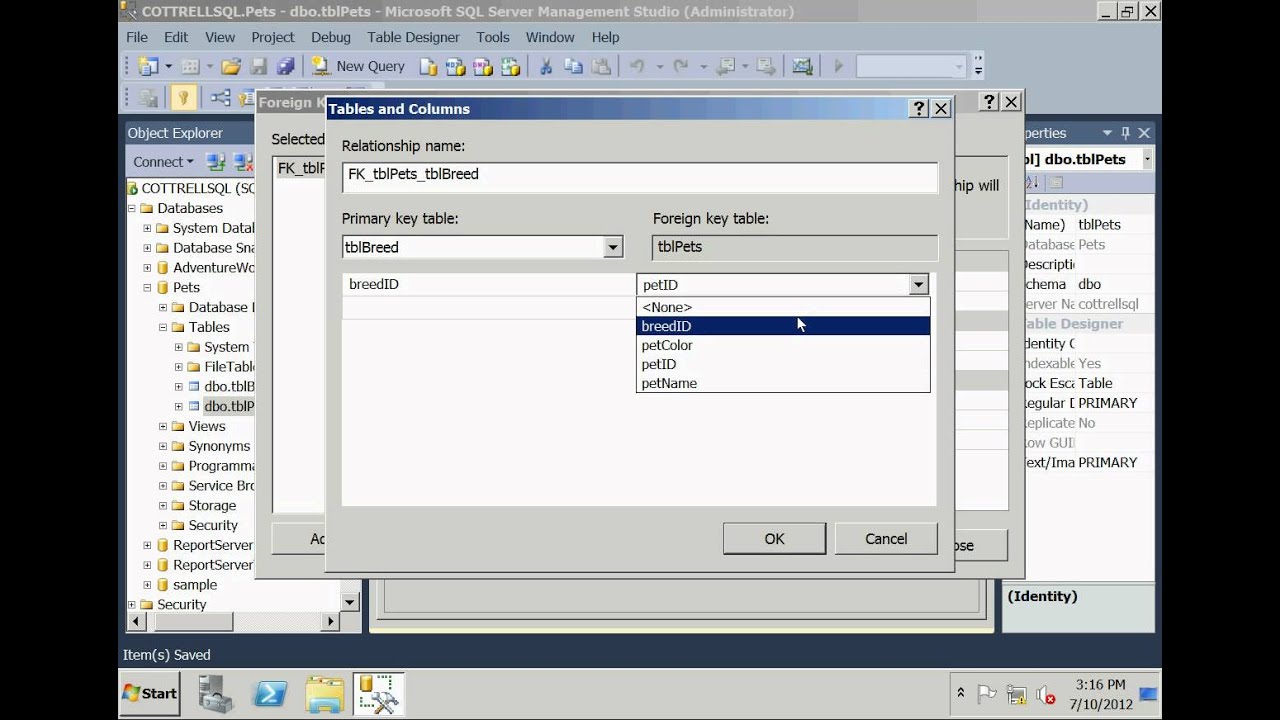Click the Windows Explorer folder taskbar icon
This screenshot has height=720, width=1280.
325,693
